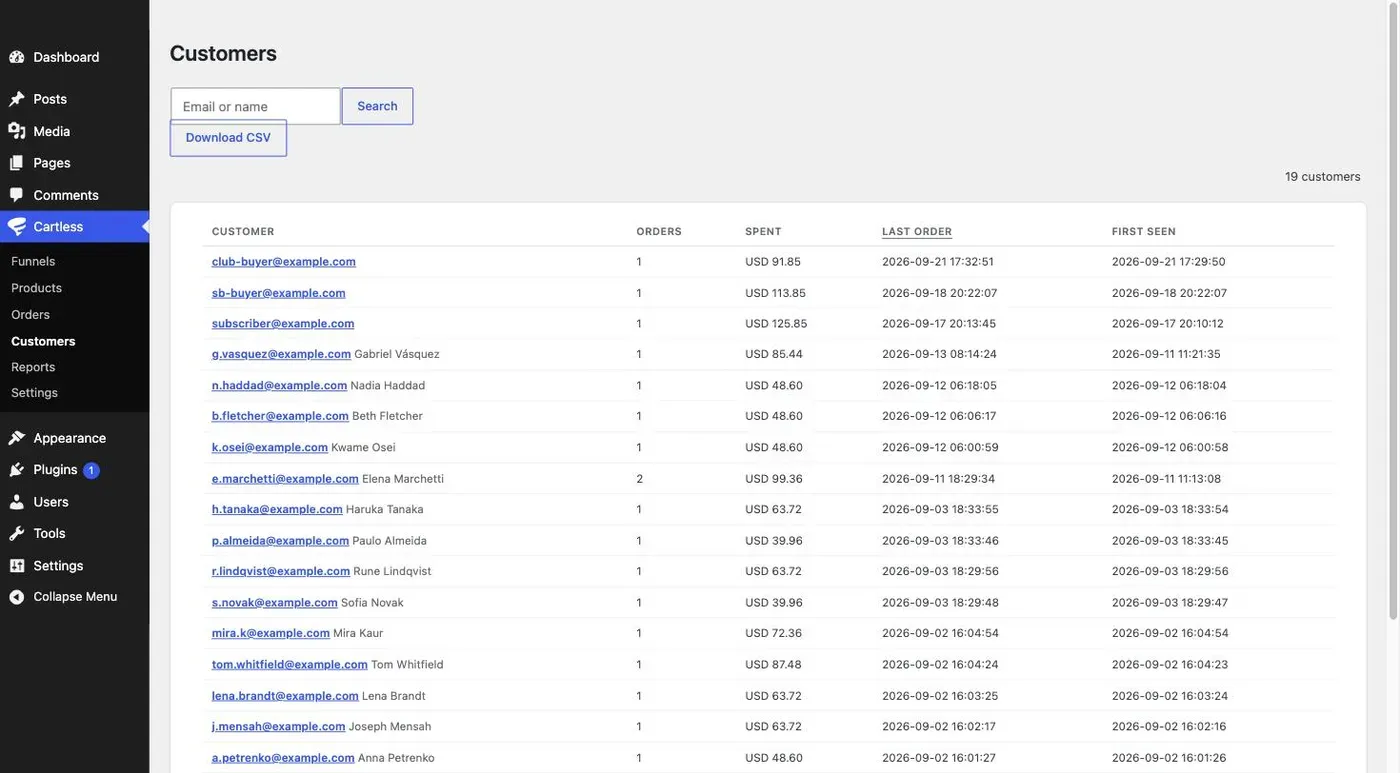Open tom.whitfield@example.com customer
This screenshot has height=773, width=1400.
pyautogui.click(x=290, y=664)
